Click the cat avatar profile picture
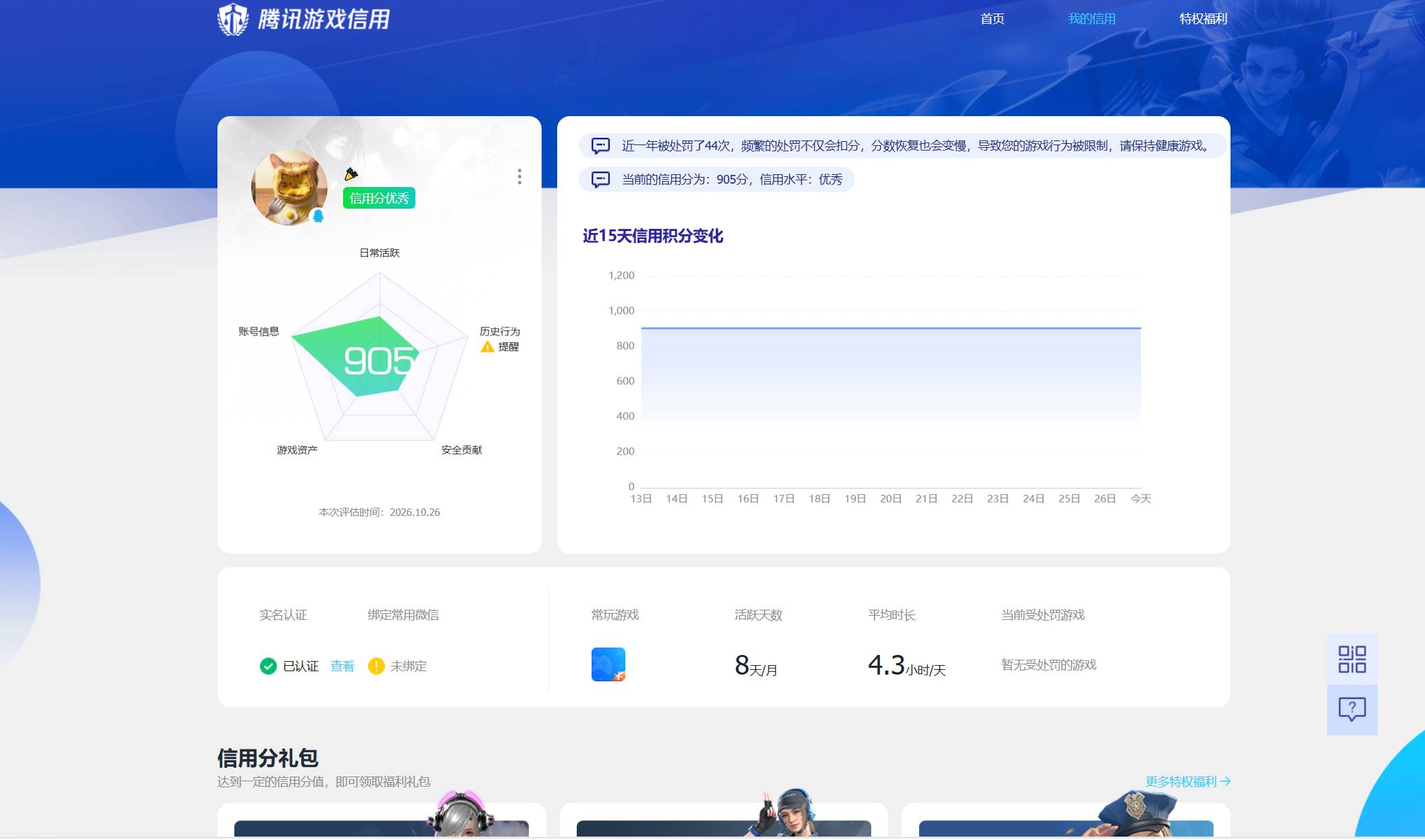 289,188
